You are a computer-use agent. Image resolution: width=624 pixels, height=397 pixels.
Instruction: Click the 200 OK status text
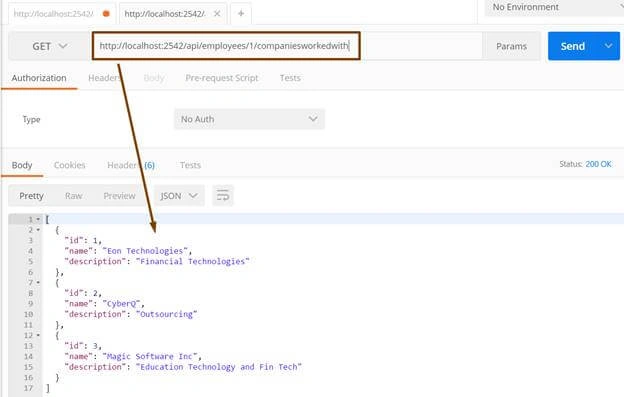tap(599, 164)
